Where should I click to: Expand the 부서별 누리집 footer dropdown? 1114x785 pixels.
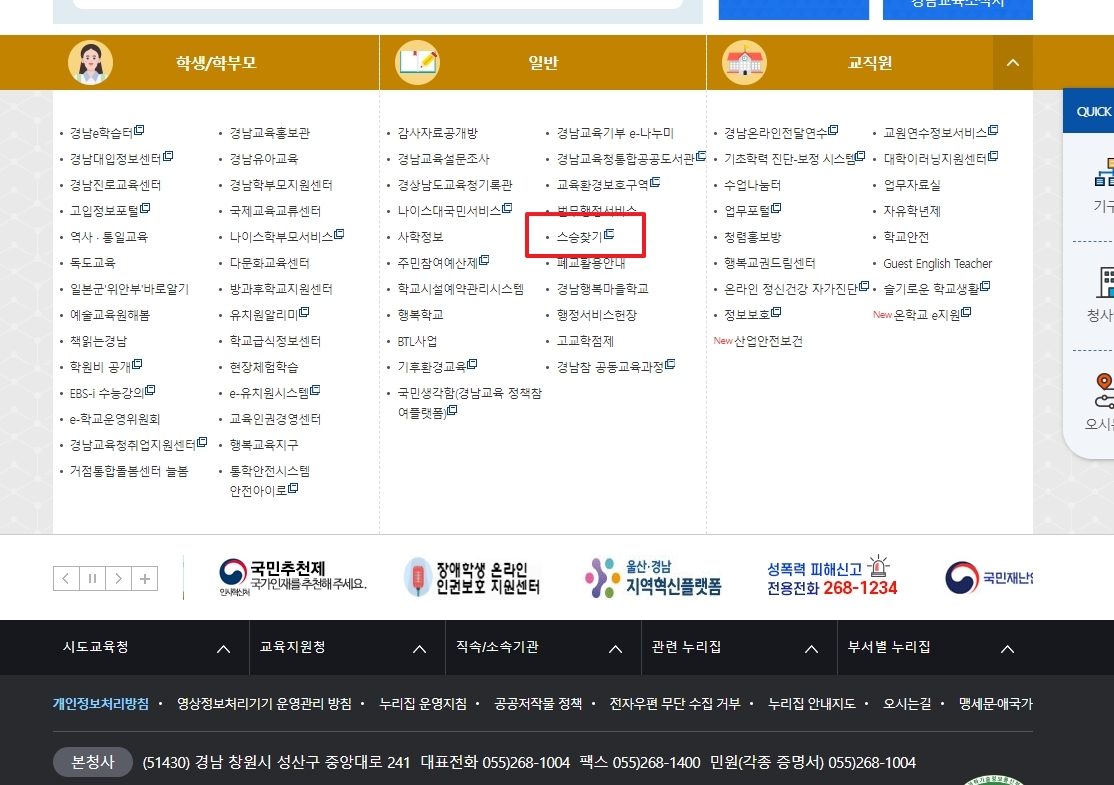[935, 647]
